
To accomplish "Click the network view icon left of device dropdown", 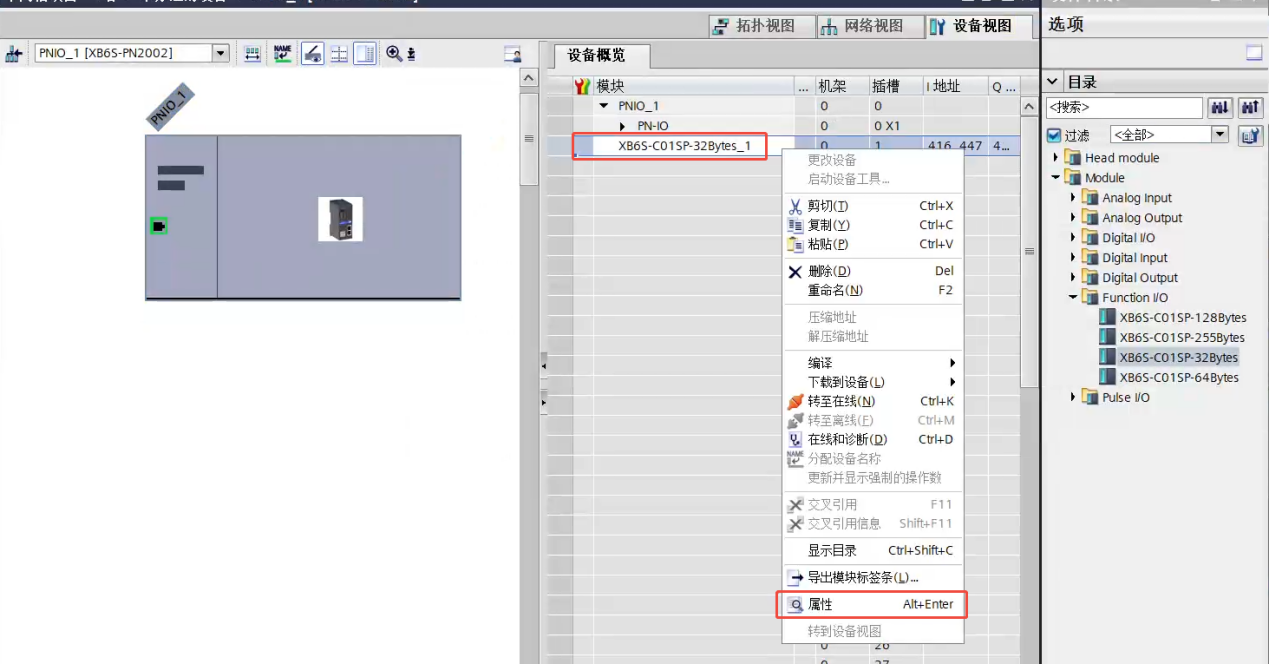I will tap(14, 54).
